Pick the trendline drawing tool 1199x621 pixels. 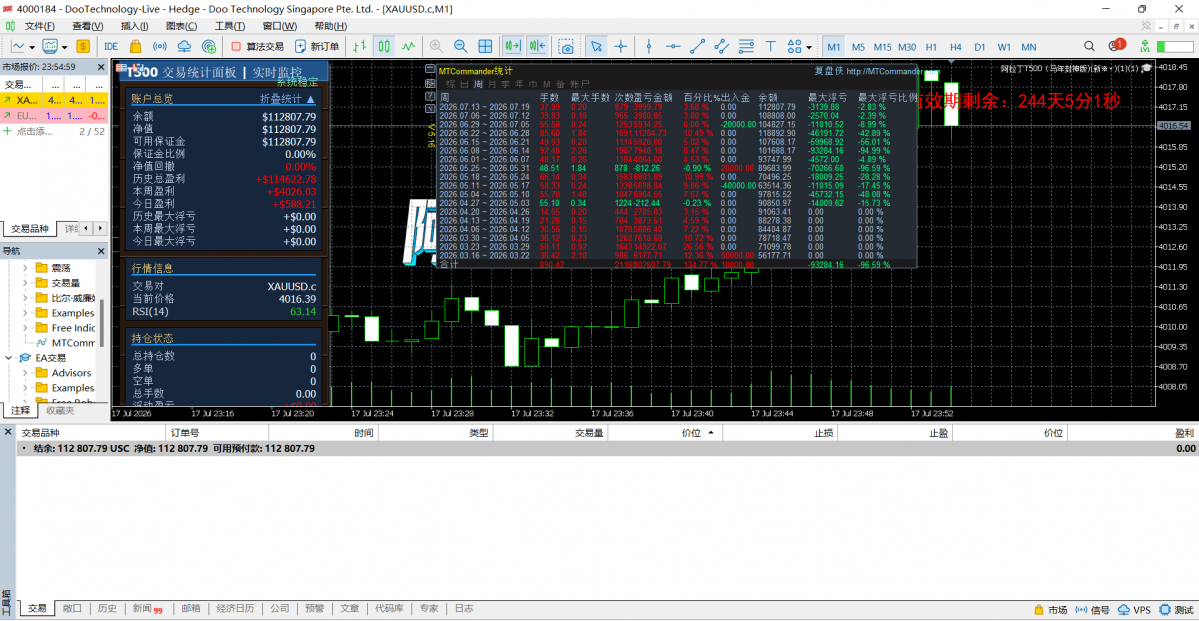coord(697,47)
